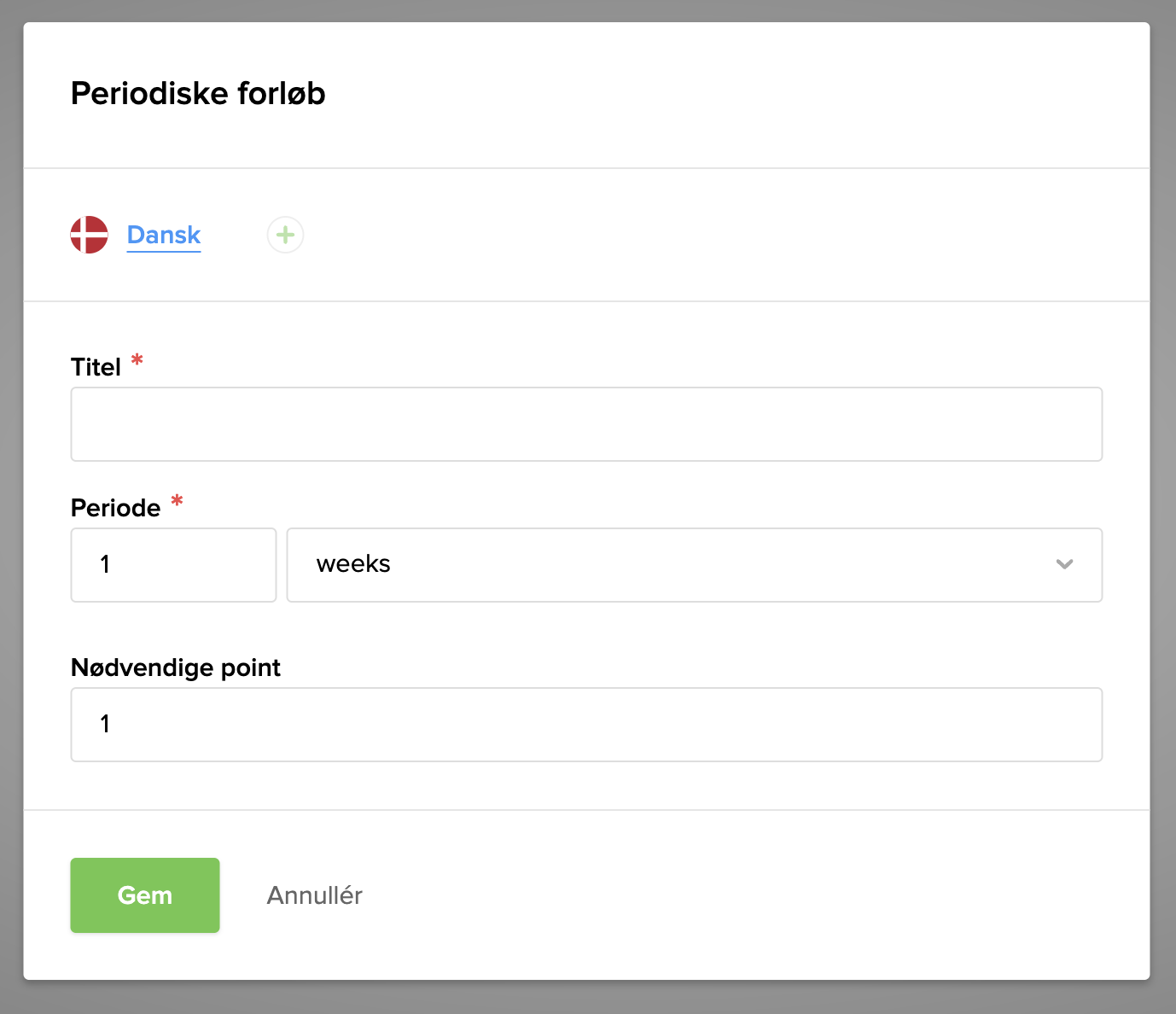
Task: Click the Nødvendige point label
Action: (x=175, y=667)
